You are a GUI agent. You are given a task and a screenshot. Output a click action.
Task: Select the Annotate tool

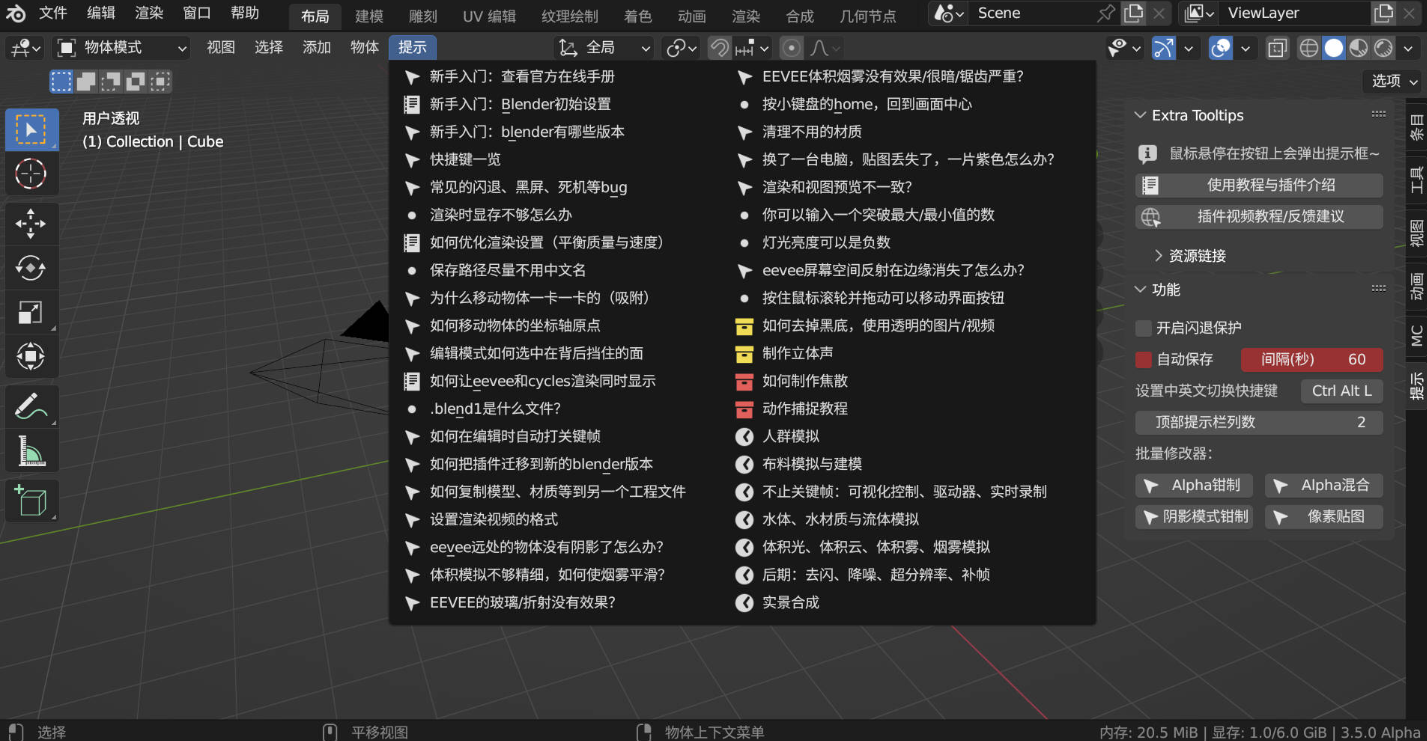click(30, 407)
